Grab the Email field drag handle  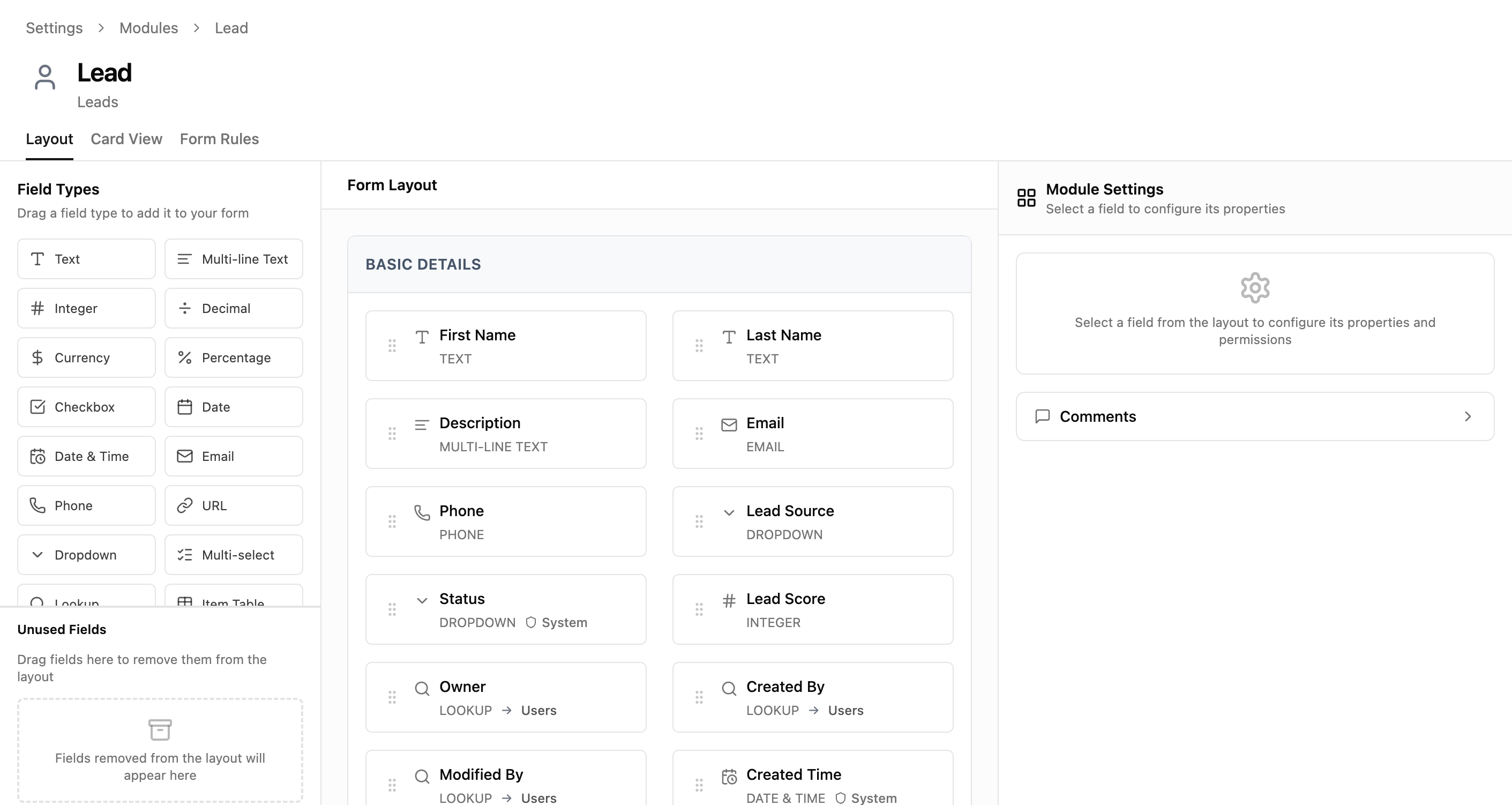coord(699,434)
